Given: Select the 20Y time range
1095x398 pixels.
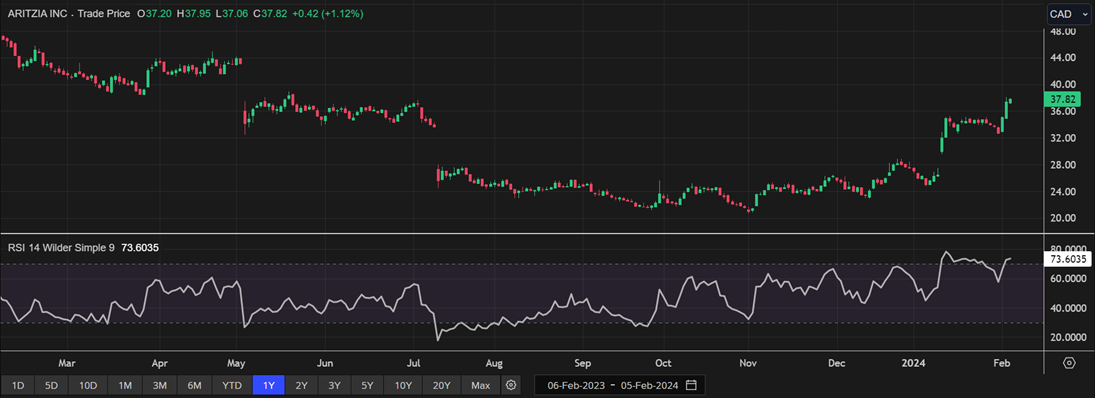Looking at the screenshot, I should 441,385.
